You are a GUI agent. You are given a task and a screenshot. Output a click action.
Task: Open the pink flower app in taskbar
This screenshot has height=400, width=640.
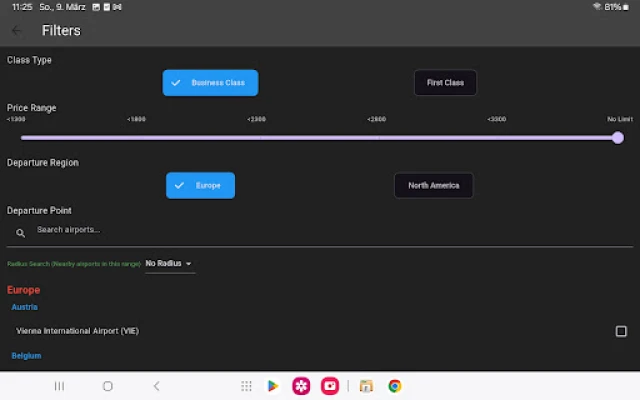tap(301, 386)
